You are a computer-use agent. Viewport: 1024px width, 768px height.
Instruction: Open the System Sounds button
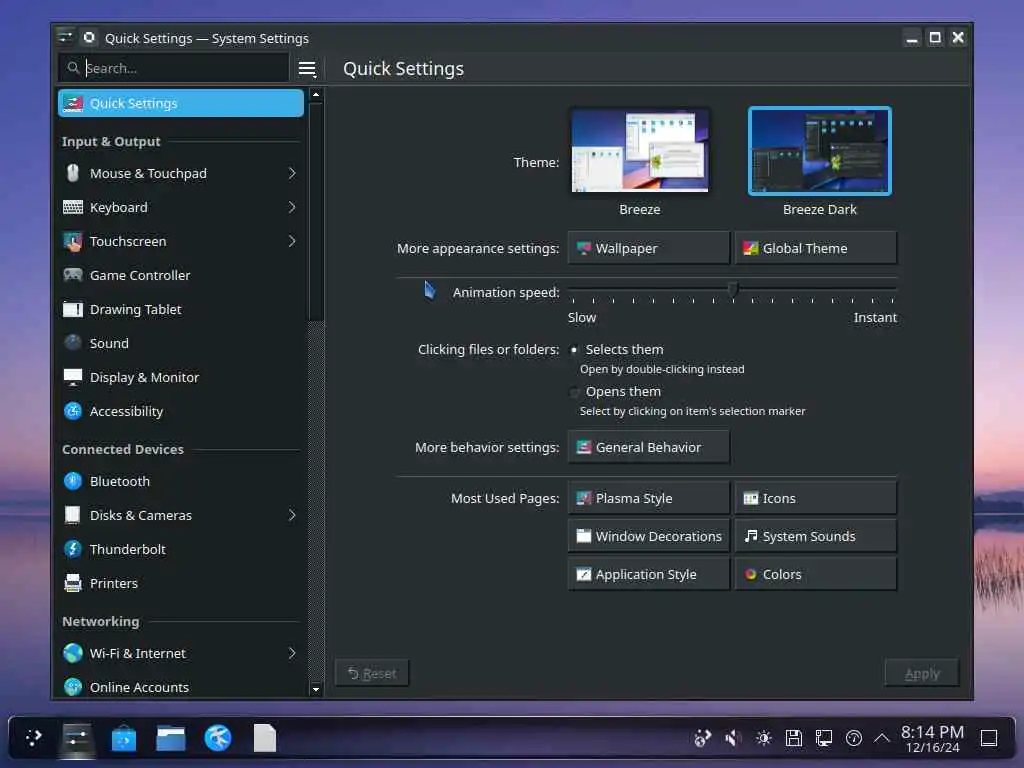pos(816,536)
